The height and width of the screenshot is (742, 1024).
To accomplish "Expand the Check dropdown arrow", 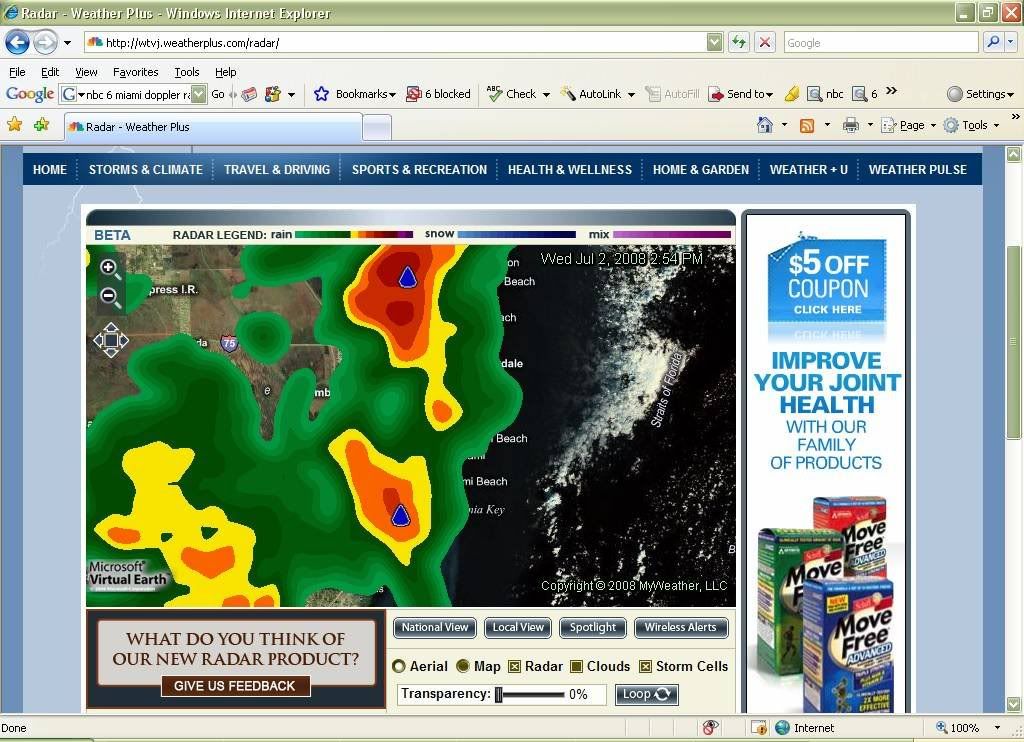I will [x=546, y=95].
